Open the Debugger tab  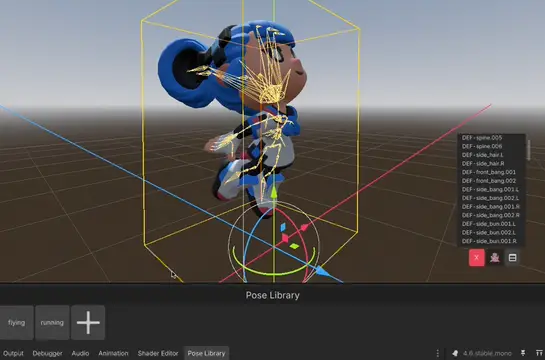pyautogui.click(x=48, y=353)
